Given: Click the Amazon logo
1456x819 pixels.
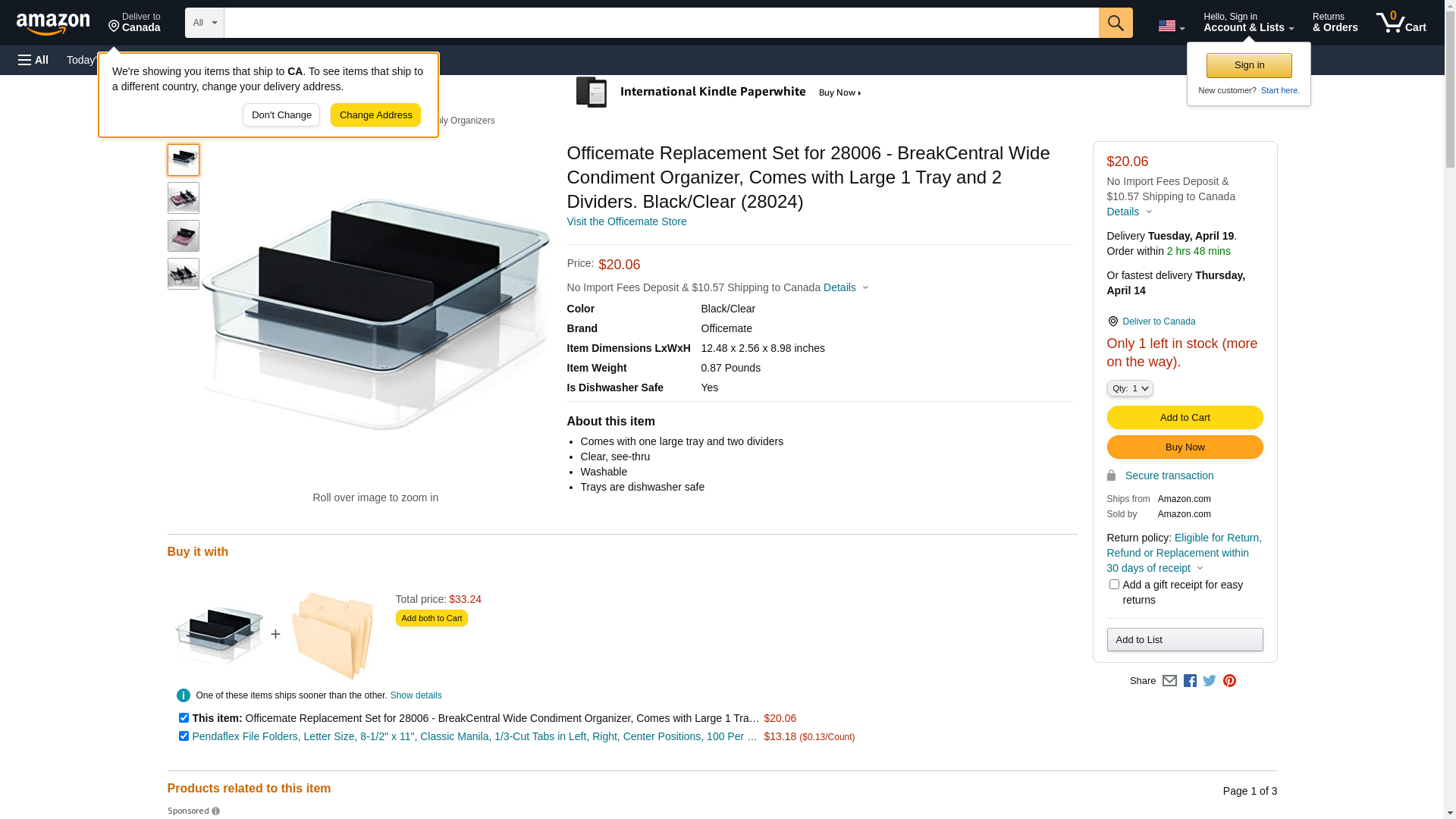Looking at the screenshot, I should coord(53,24).
